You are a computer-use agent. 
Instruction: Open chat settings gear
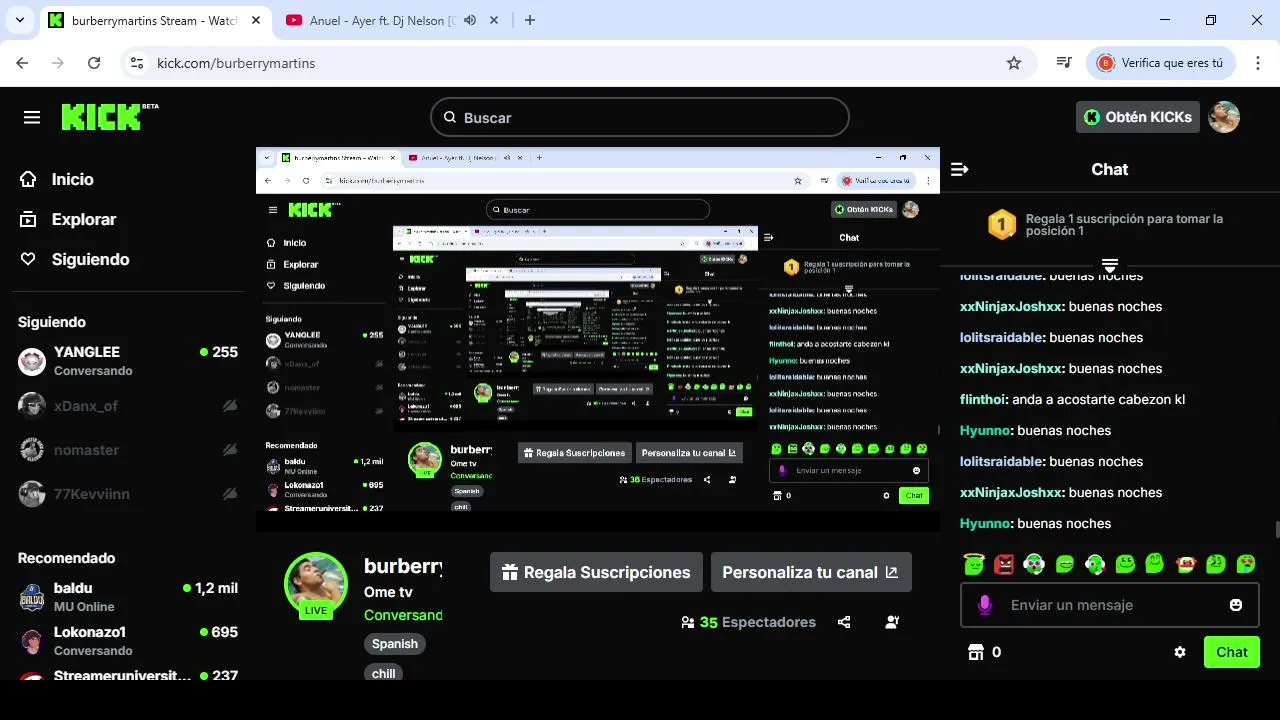point(1180,652)
